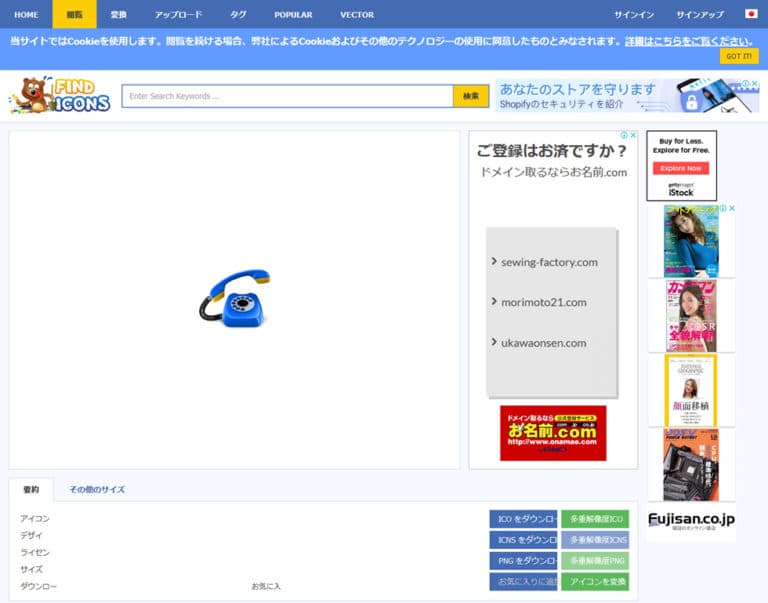Click the green アイコンを変換 button

(x=595, y=581)
